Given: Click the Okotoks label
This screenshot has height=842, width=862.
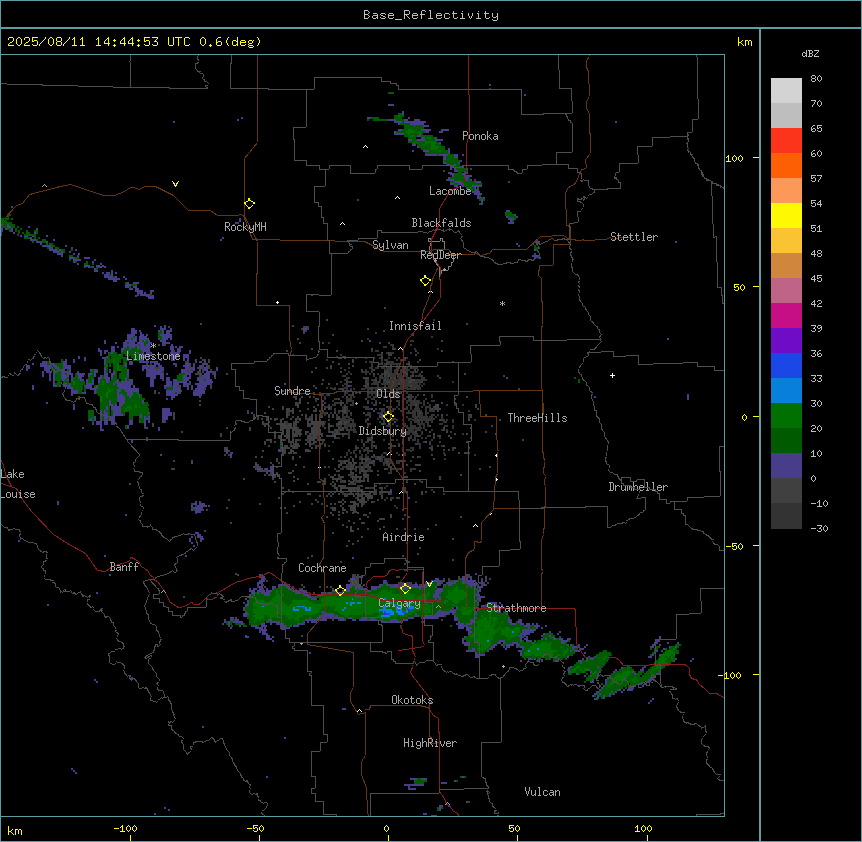Looking at the screenshot, I should [412, 700].
